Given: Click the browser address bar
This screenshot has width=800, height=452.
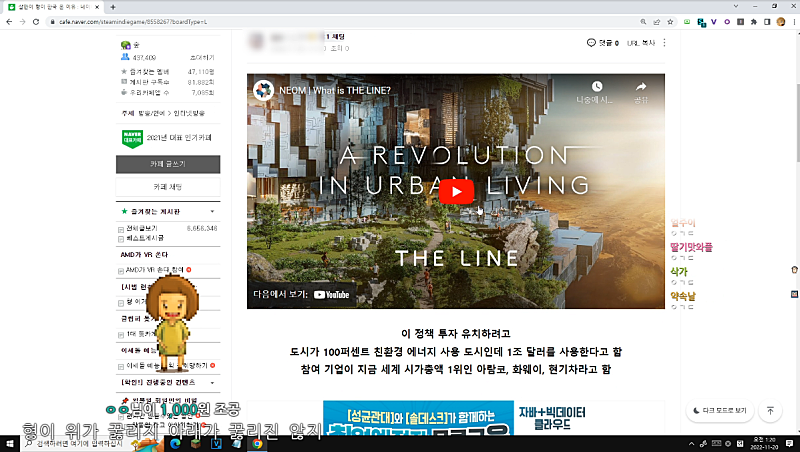Looking at the screenshot, I should pos(300,20).
